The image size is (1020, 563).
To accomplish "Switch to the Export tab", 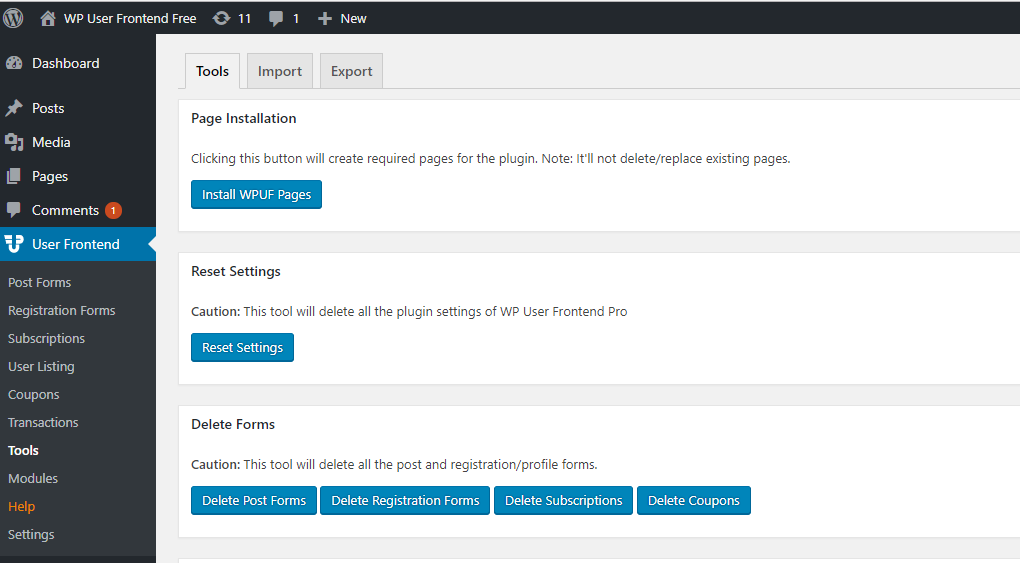I will (351, 71).
